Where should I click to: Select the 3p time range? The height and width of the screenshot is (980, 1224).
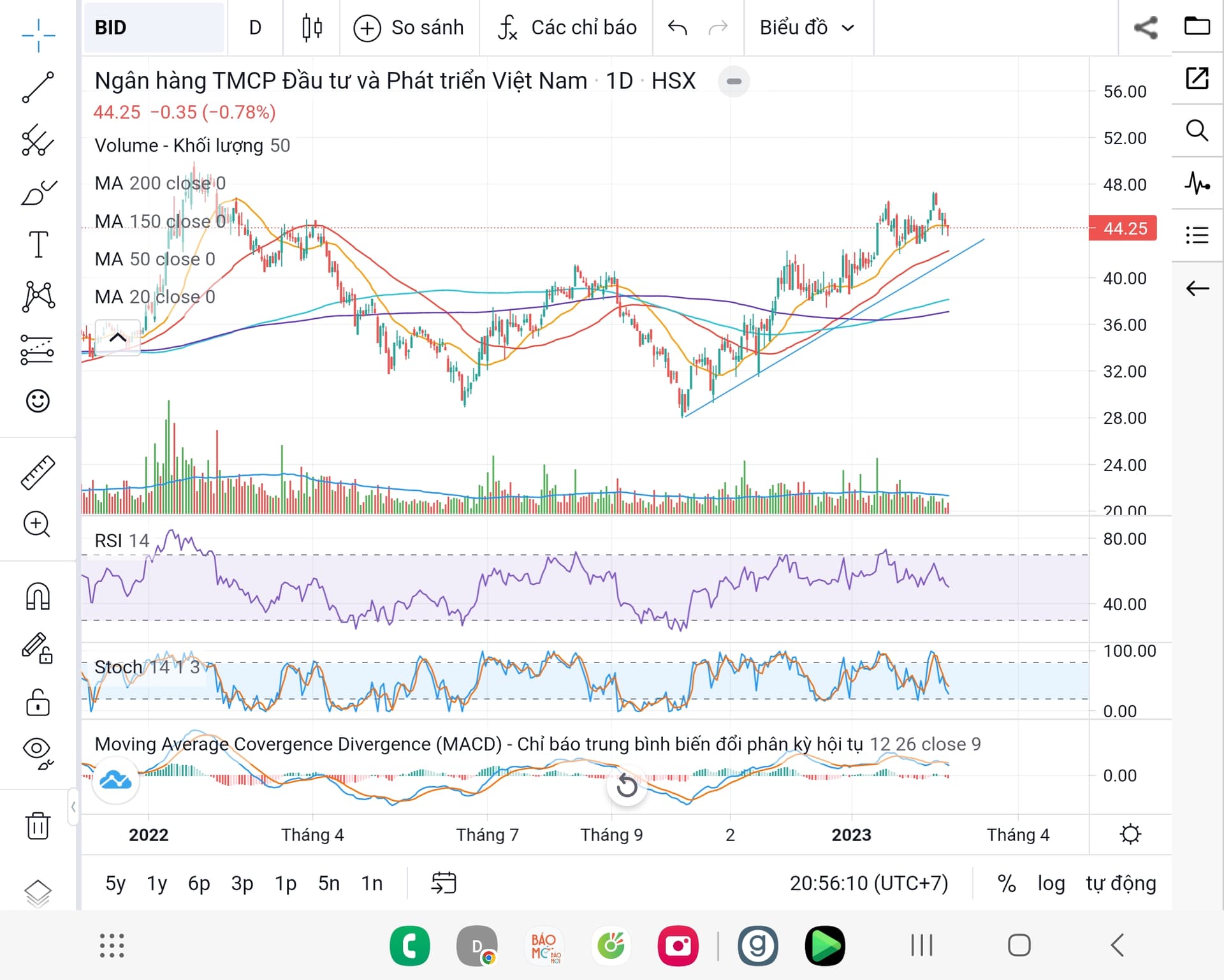pos(242,883)
